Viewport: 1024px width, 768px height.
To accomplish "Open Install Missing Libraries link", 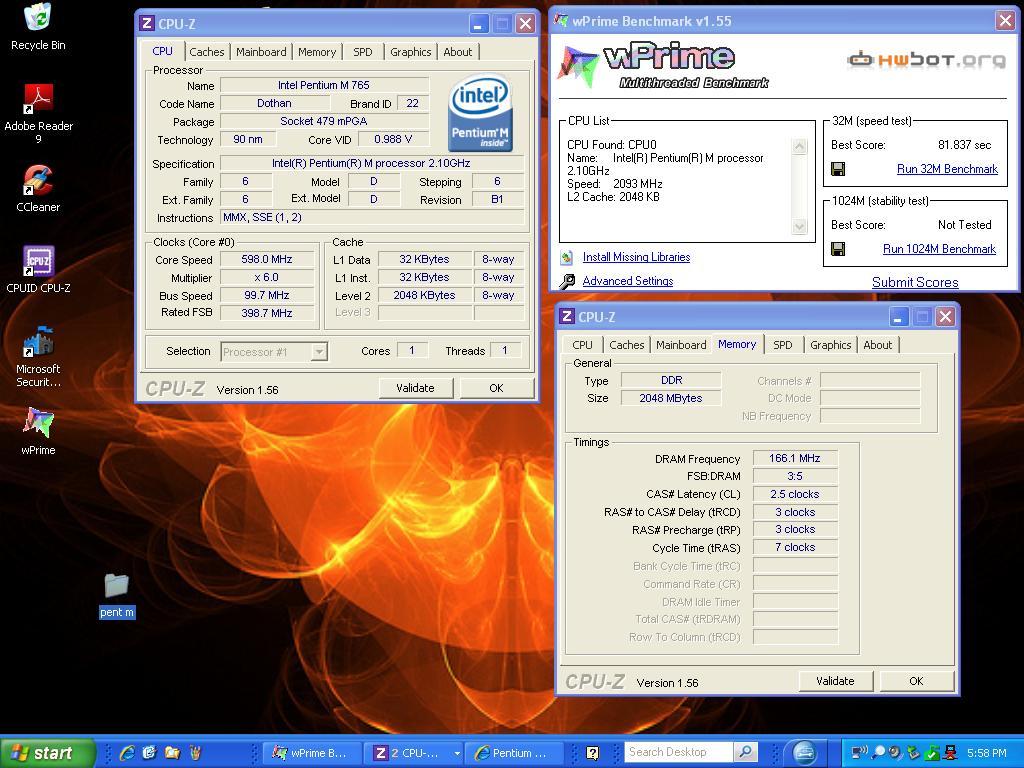I will point(636,257).
